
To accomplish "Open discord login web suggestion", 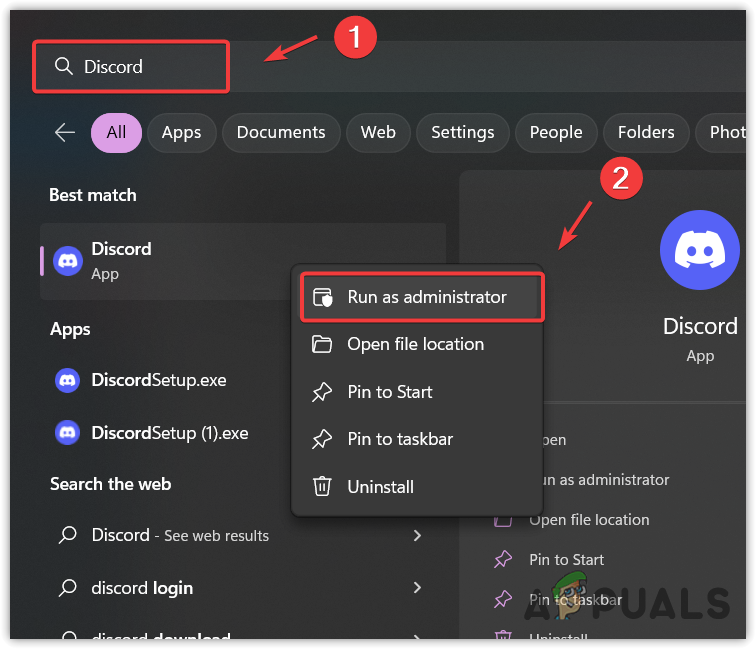I will coord(142,588).
